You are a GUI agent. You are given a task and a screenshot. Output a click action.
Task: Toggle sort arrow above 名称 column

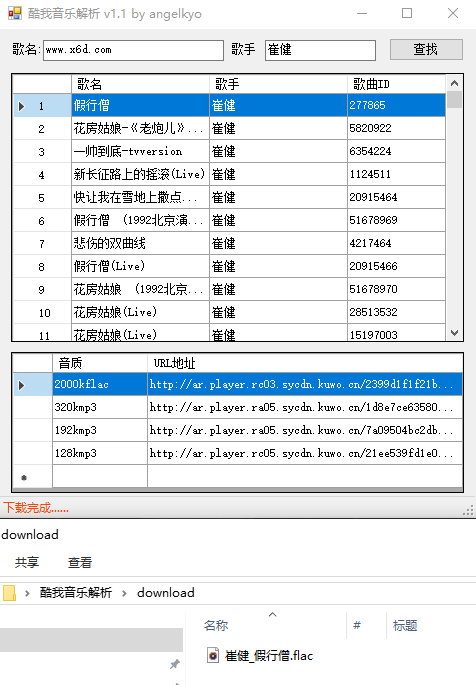pos(272,614)
